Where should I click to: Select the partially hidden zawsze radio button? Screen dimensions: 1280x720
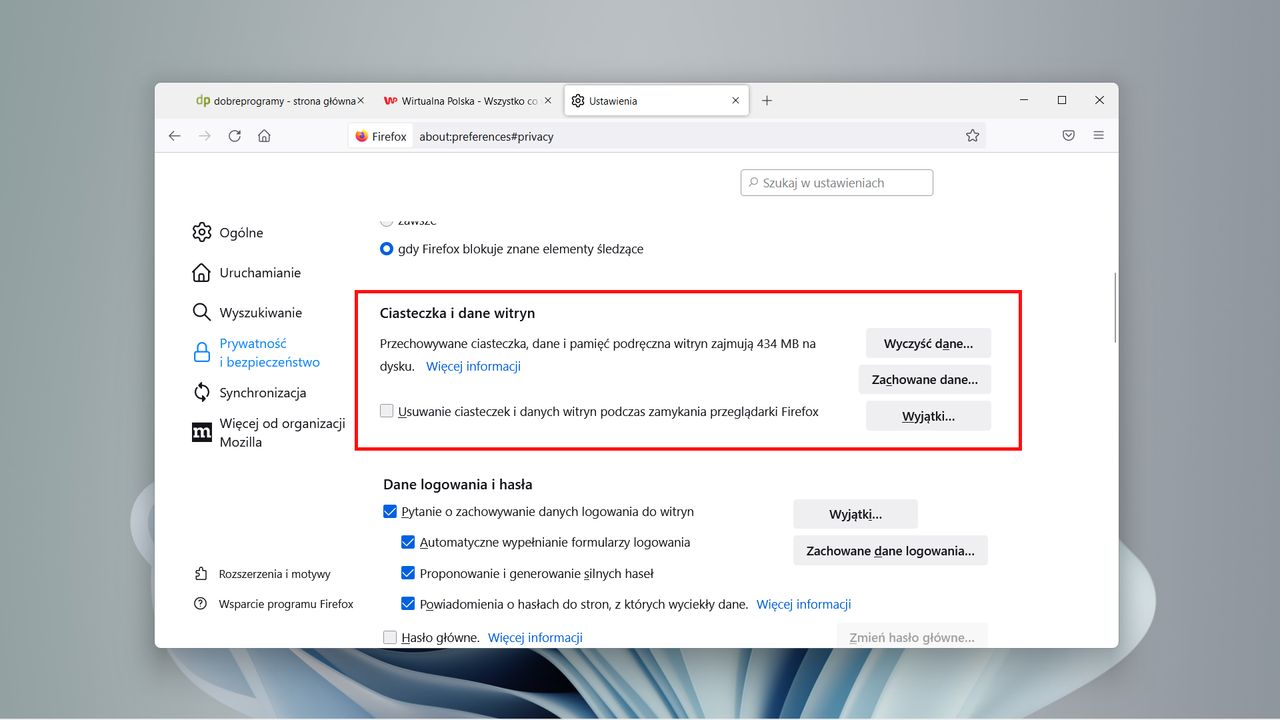387,221
